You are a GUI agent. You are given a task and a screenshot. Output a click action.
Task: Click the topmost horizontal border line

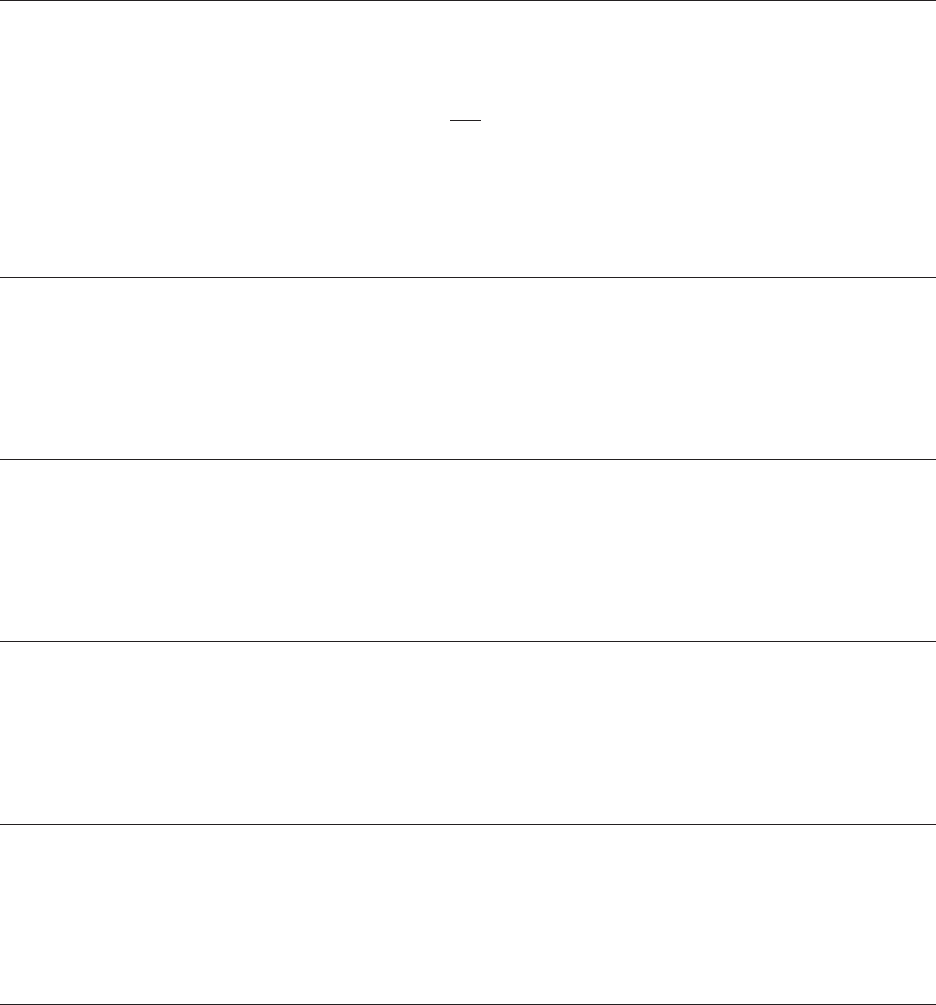[468, 1]
